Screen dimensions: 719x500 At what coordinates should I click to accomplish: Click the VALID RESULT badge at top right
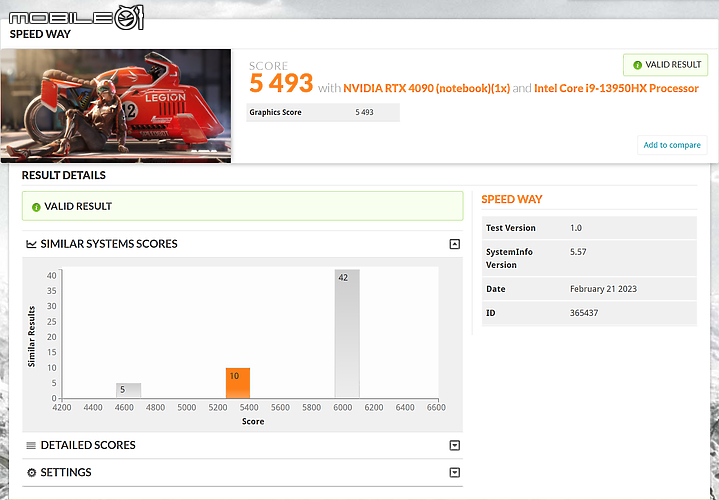(665, 65)
